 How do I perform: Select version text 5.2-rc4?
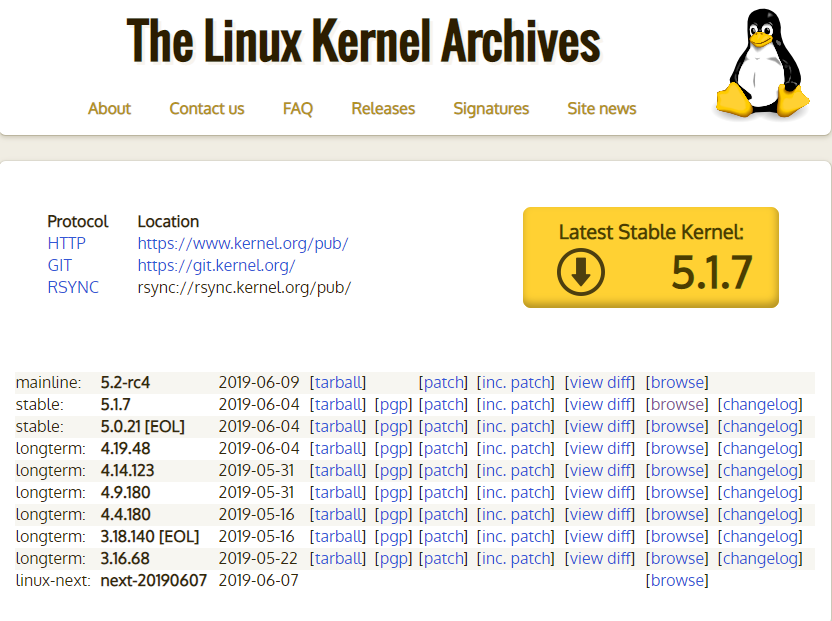click(125, 382)
